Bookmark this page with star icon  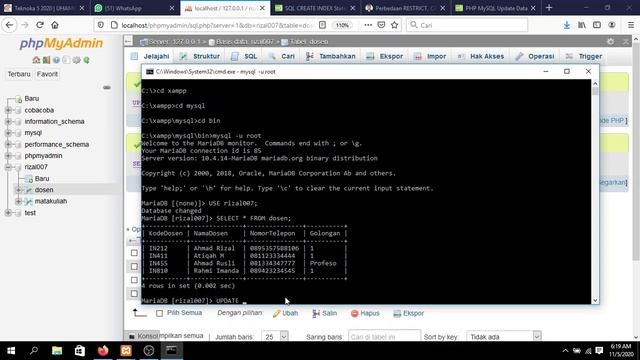(394, 25)
